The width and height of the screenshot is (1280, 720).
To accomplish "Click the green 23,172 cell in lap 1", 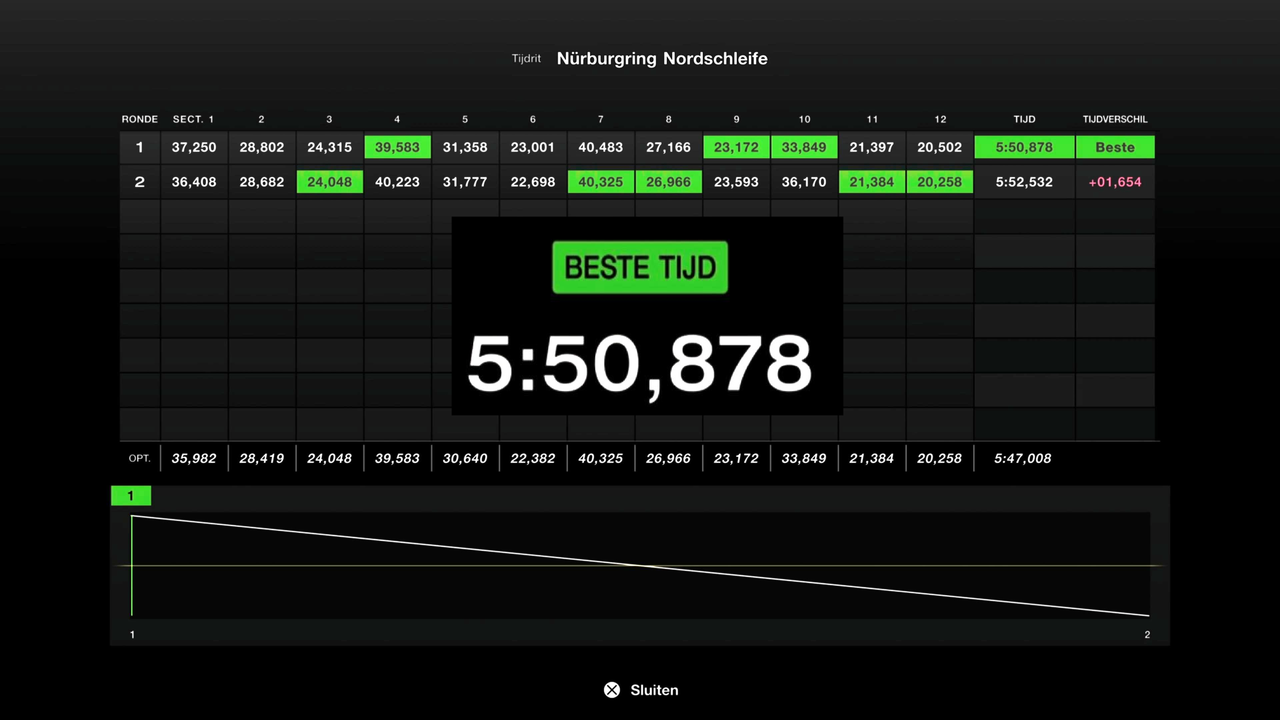I will point(737,147).
